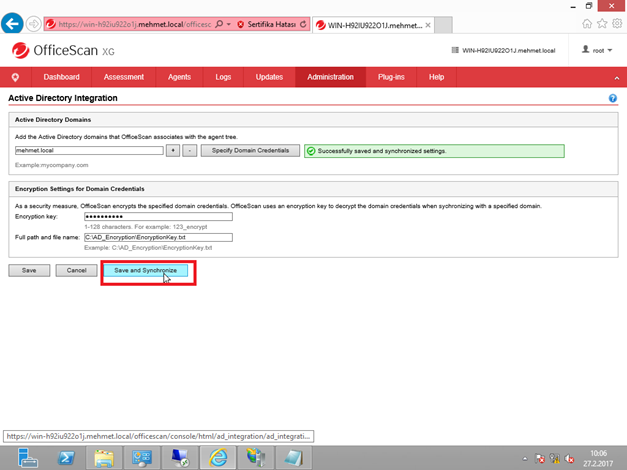Click the OfficeScan XG logo
Image resolution: width=627 pixels, height=470 pixels.
pyautogui.click(x=63, y=50)
